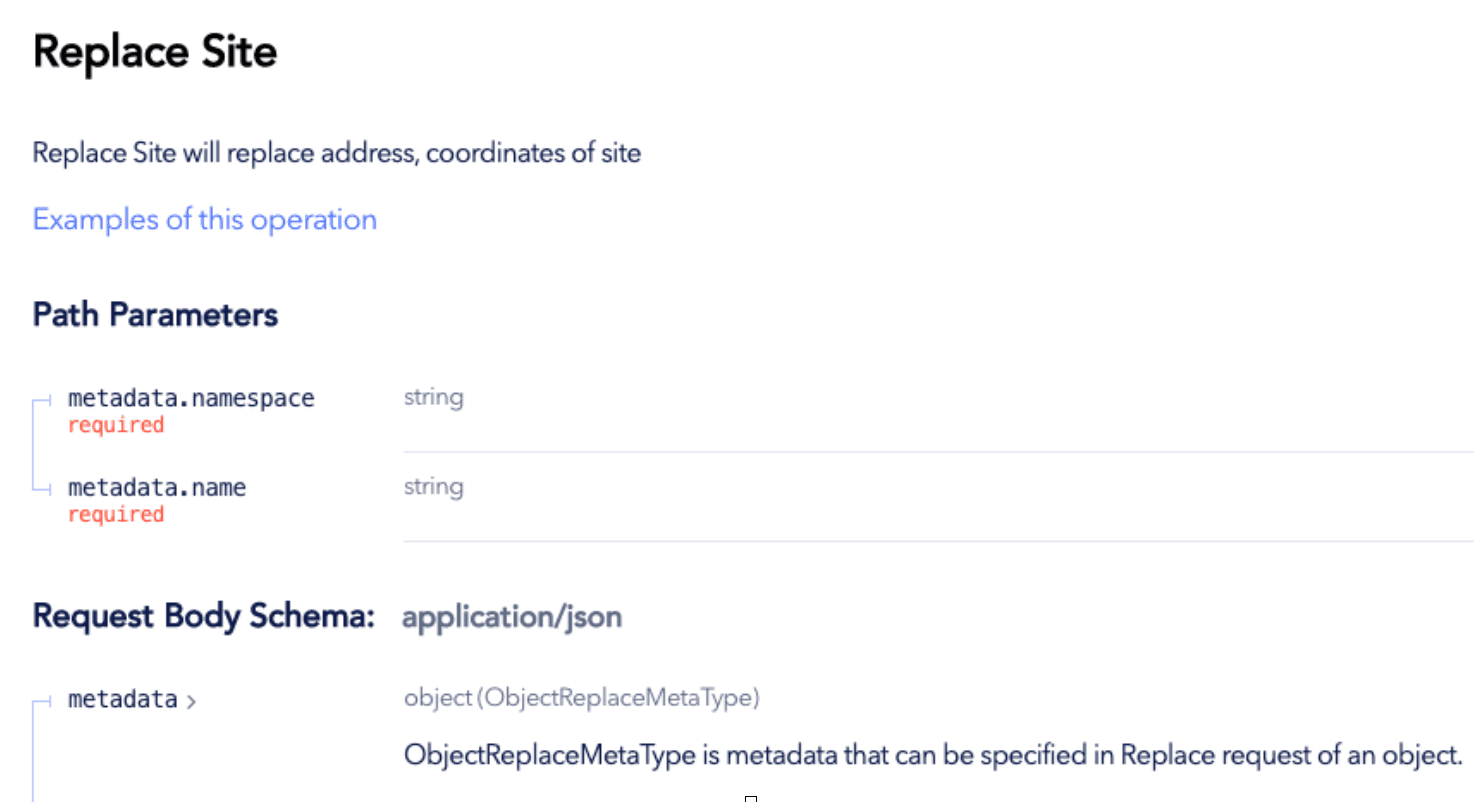The height and width of the screenshot is (802, 1474).
Task: Click the metadata property name in Request Body
Action: pyautogui.click(x=122, y=700)
